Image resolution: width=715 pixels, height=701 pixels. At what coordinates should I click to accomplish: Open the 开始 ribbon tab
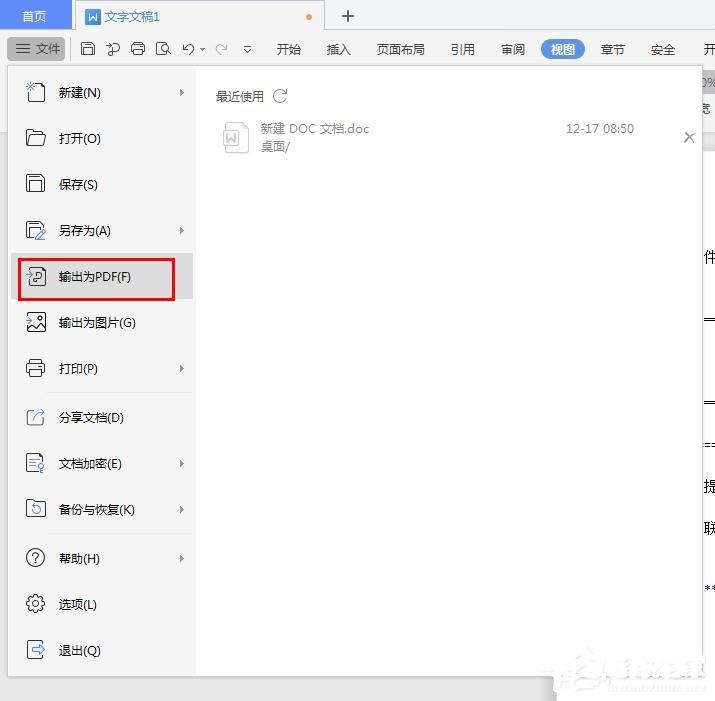[x=288, y=49]
